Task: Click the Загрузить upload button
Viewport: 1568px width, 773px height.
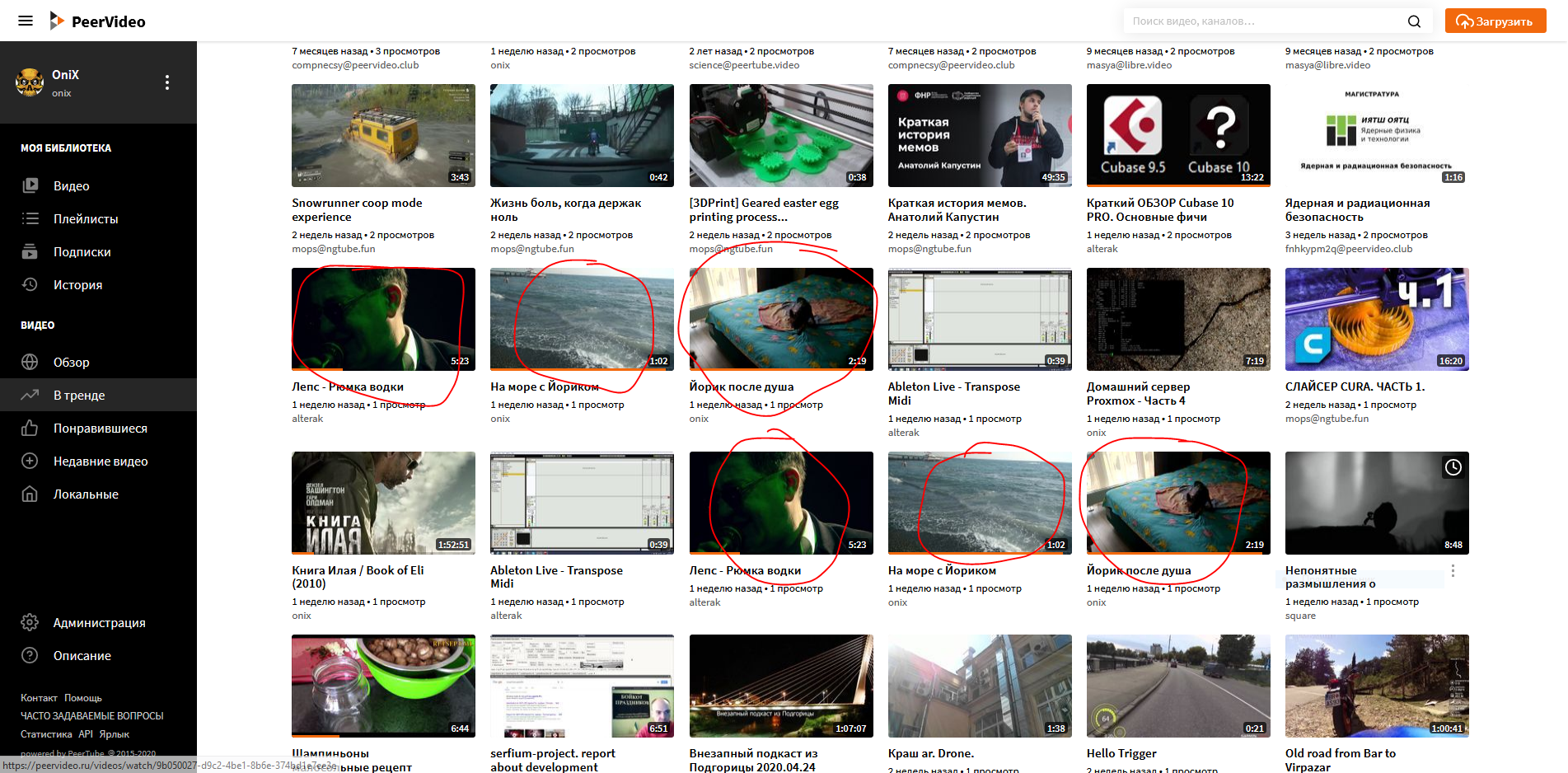Action: pos(1495,21)
